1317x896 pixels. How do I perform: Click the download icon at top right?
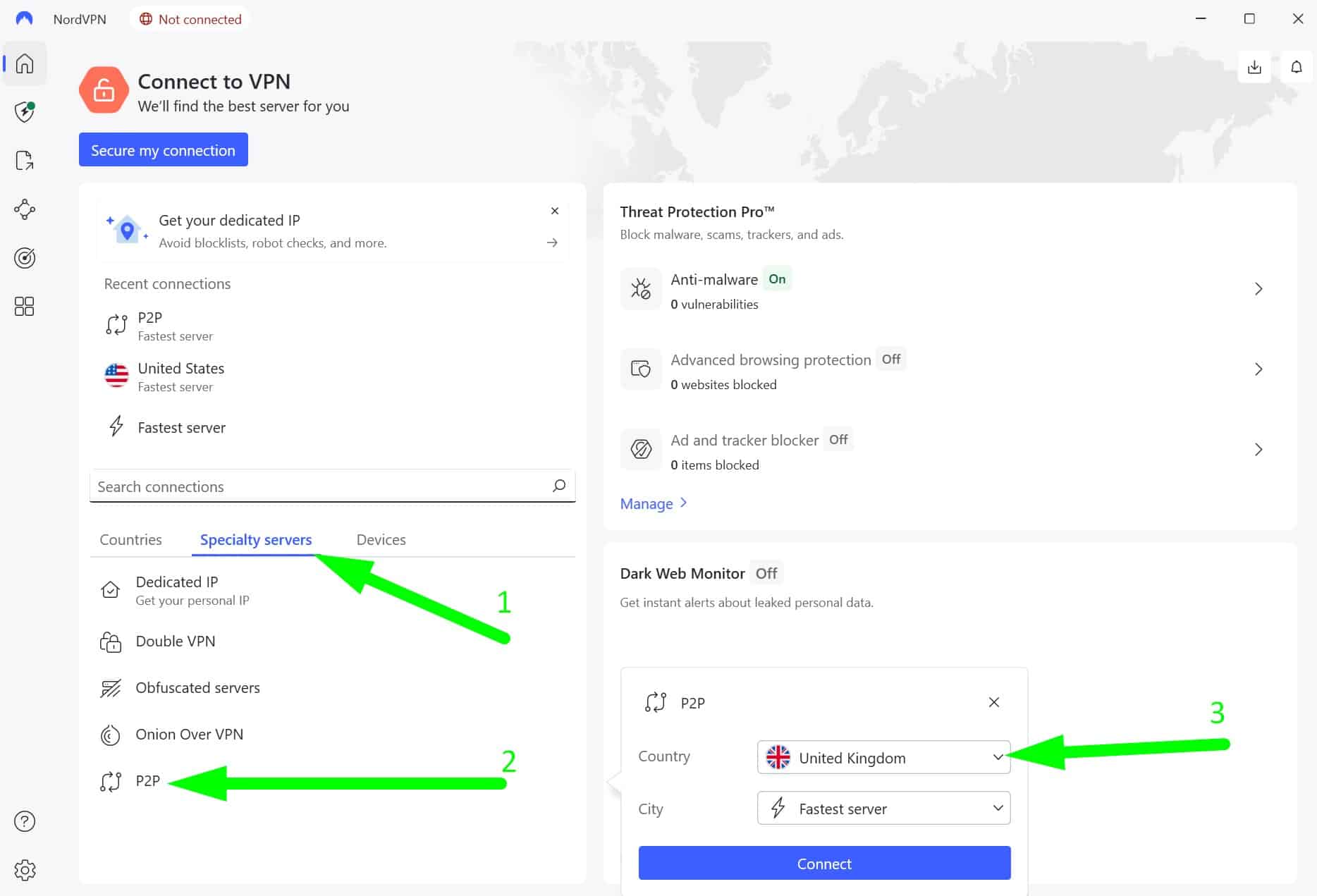click(x=1254, y=67)
